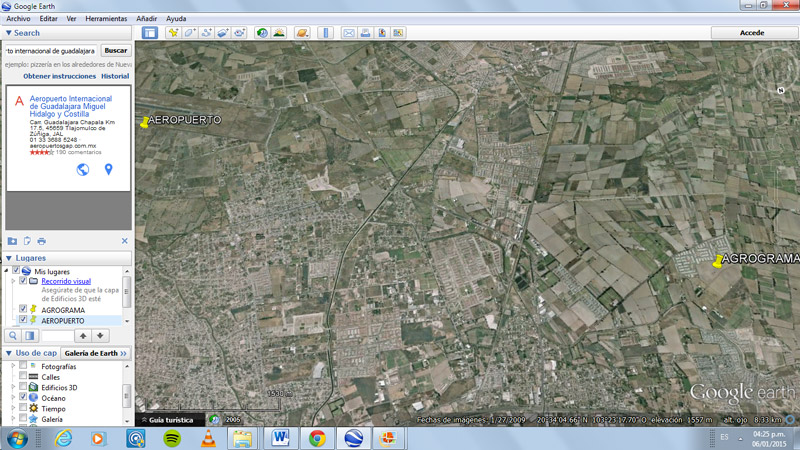Uncheck Recorrido visual checkbox
Image resolution: width=800 pixels, height=450 pixels.
pyautogui.click(x=23, y=281)
